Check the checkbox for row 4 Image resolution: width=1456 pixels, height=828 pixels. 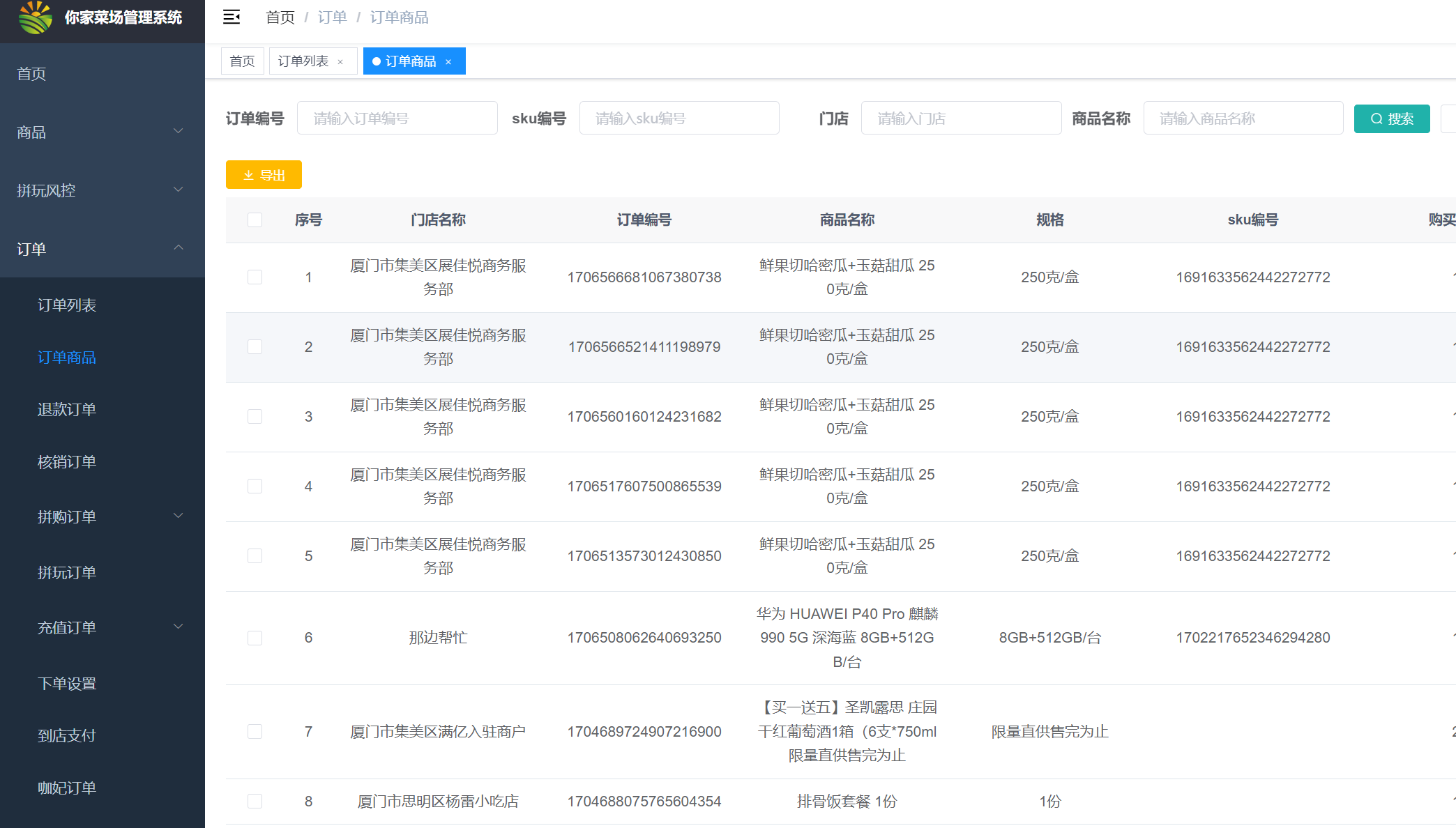(255, 486)
